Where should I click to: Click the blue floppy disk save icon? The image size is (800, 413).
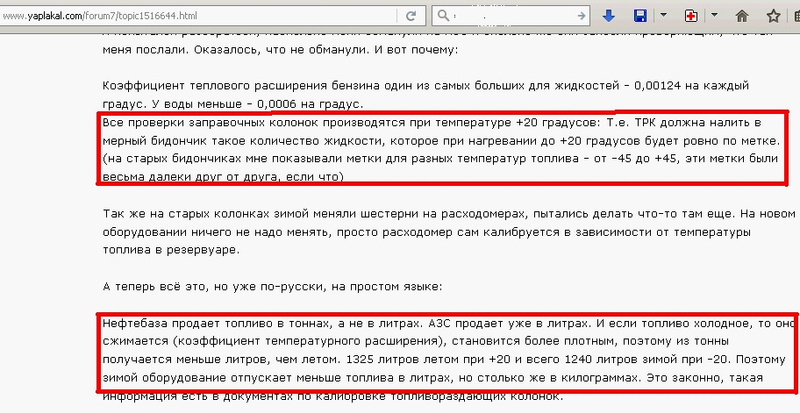pyautogui.click(x=640, y=16)
